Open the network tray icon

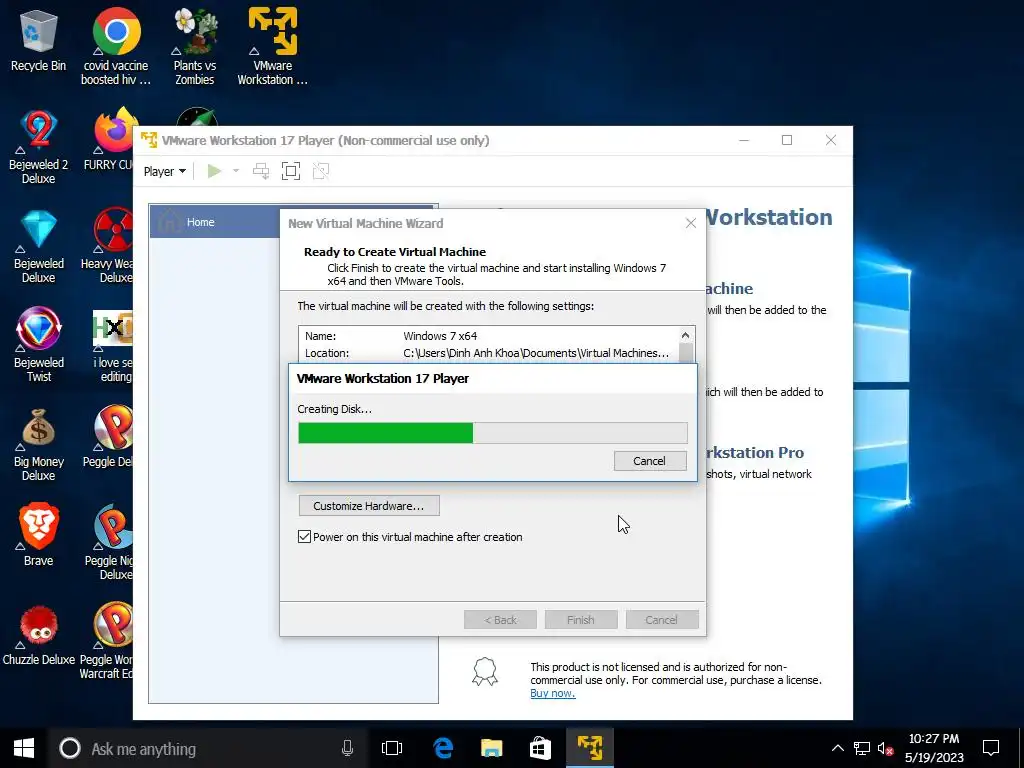coord(861,748)
